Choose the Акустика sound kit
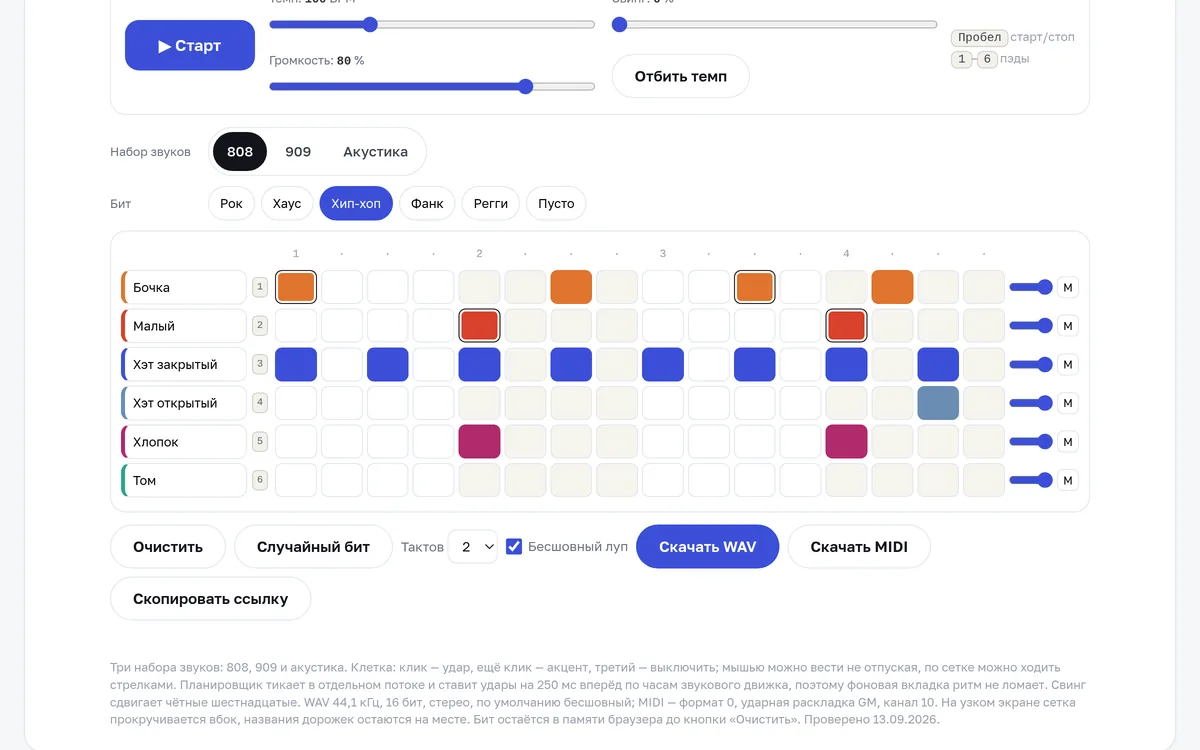 click(x=375, y=152)
